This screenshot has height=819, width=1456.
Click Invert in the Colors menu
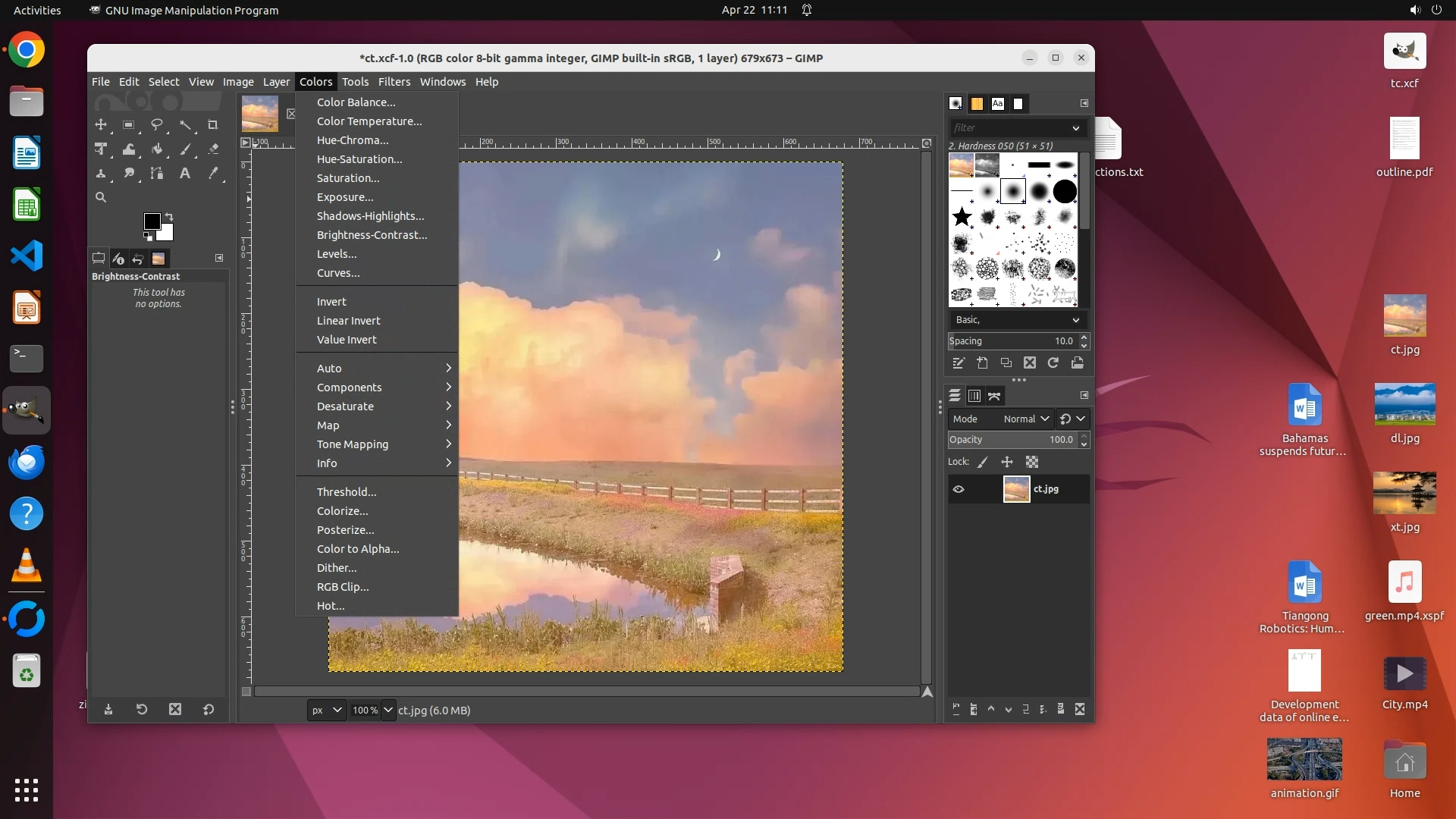[x=331, y=302]
